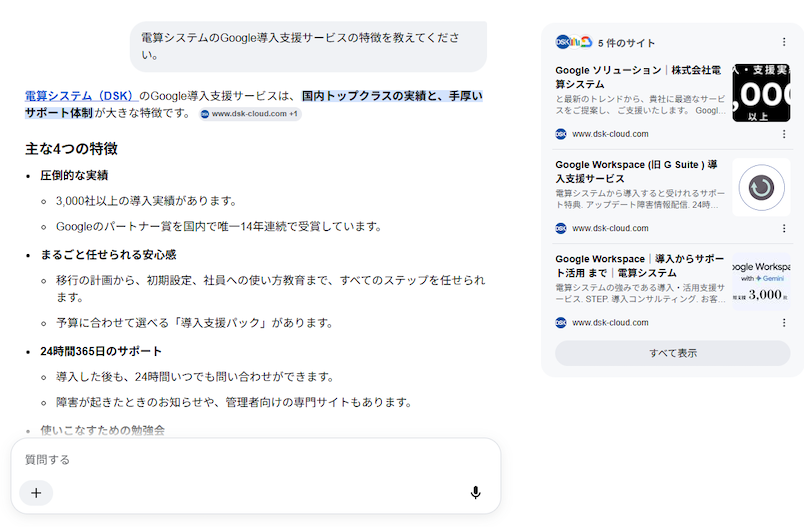Open options for Google ソリューション source card
Screen dimensions: 804x527
[x=784, y=134]
